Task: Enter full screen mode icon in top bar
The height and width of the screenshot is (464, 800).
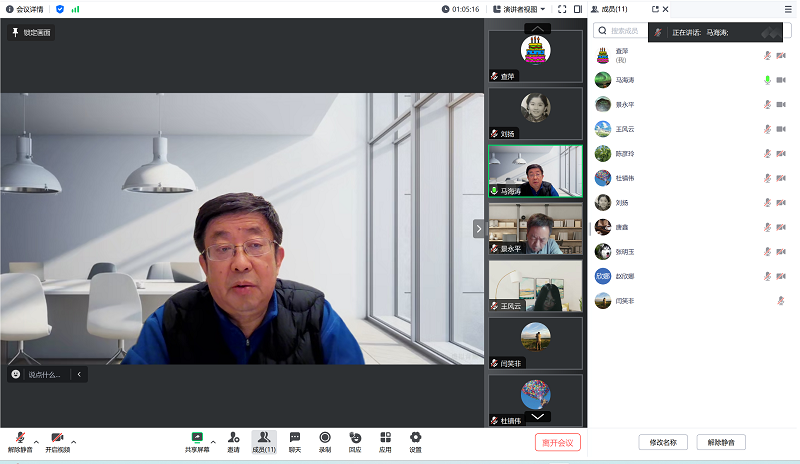Action: point(562,9)
